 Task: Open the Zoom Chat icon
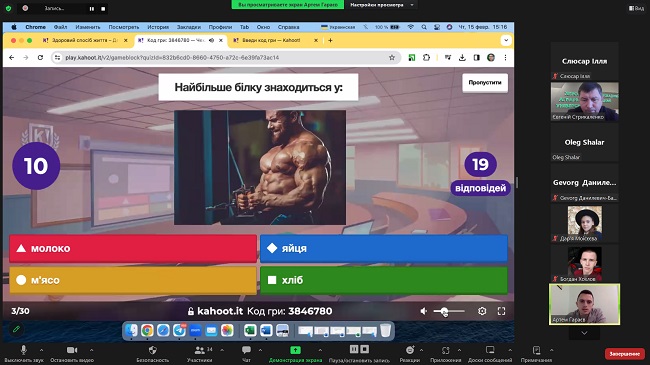pyautogui.click(x=246, y=350)
